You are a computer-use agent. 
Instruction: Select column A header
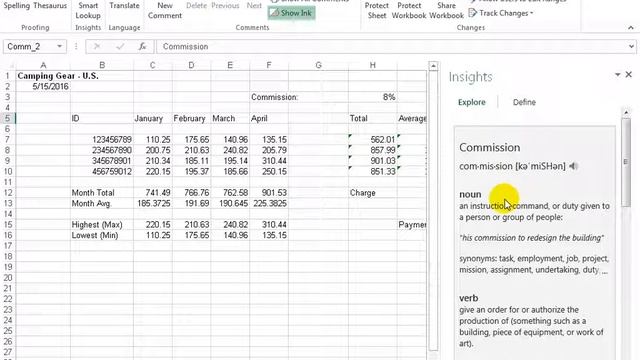(43, 65)
